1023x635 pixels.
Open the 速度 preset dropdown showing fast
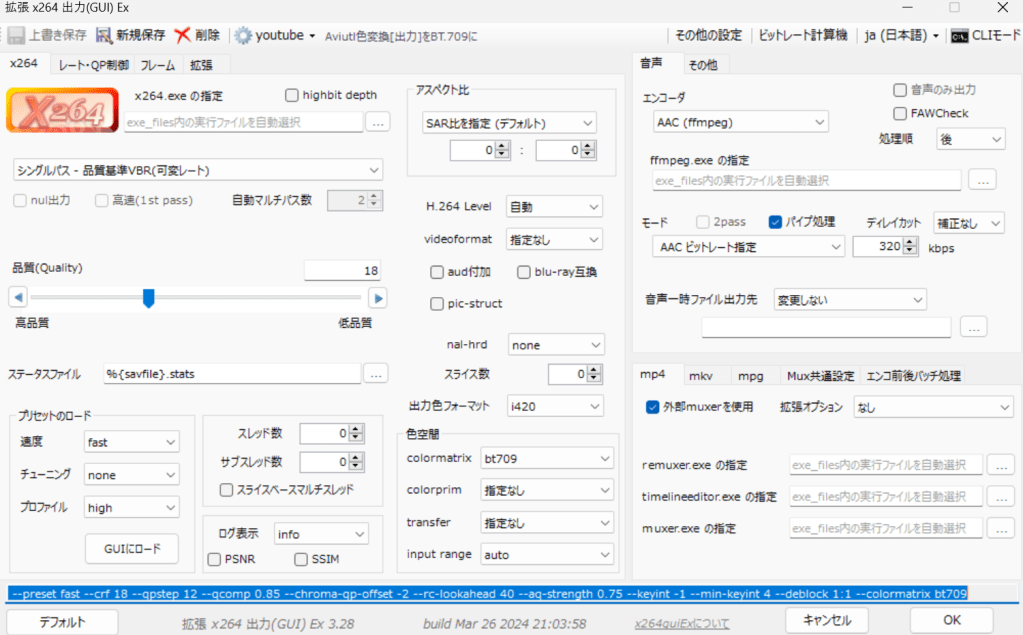(131, 441)
